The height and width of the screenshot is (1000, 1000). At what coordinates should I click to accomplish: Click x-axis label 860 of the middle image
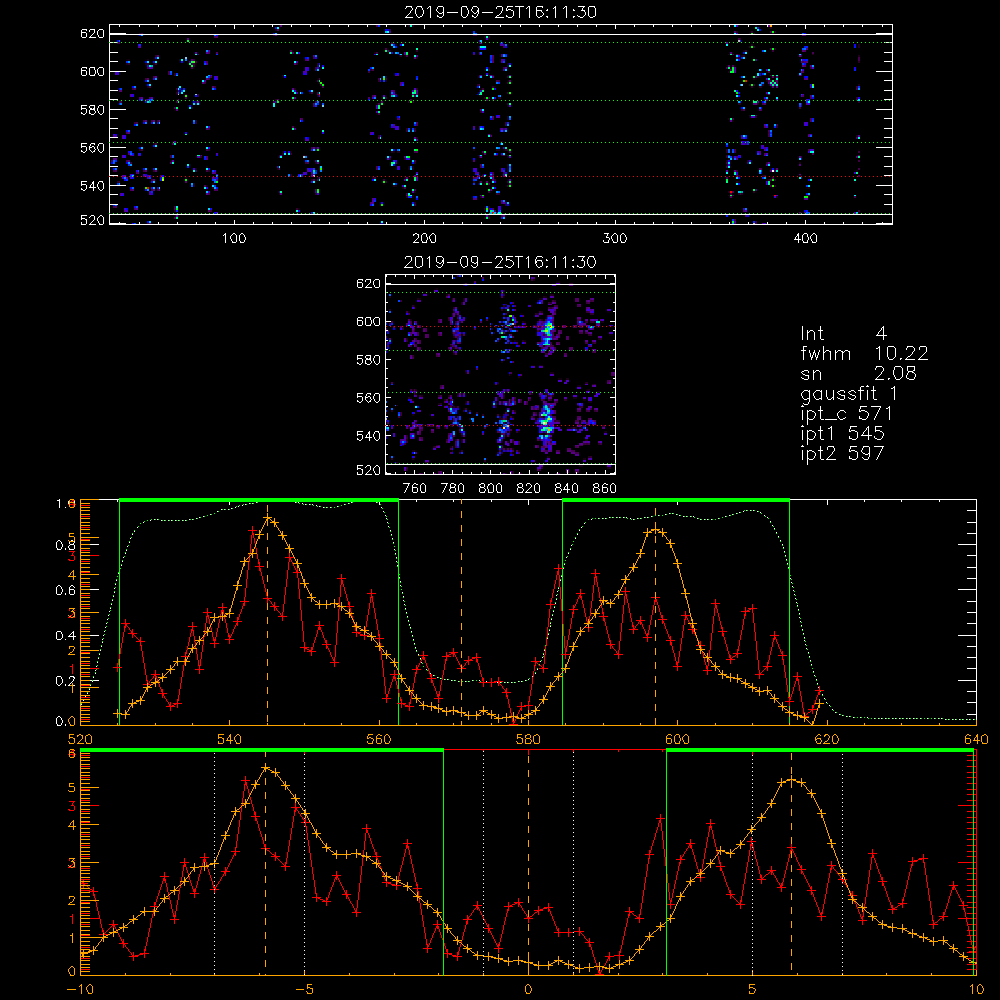(x=605, y=489)
